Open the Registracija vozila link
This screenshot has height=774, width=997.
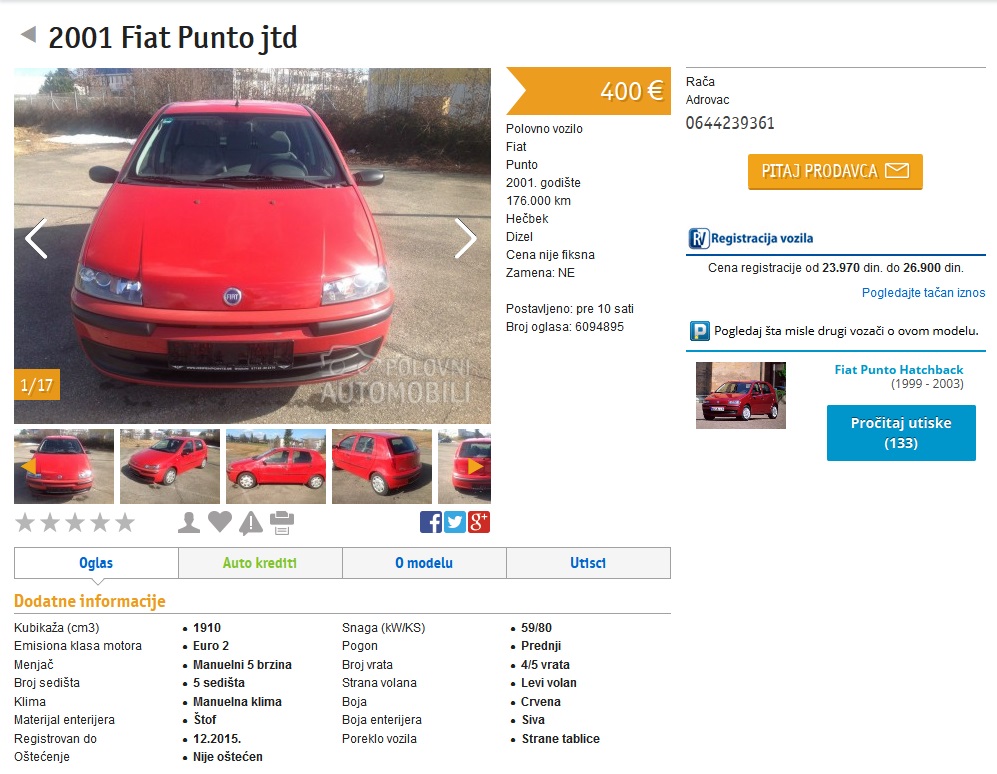pos(762,238)
